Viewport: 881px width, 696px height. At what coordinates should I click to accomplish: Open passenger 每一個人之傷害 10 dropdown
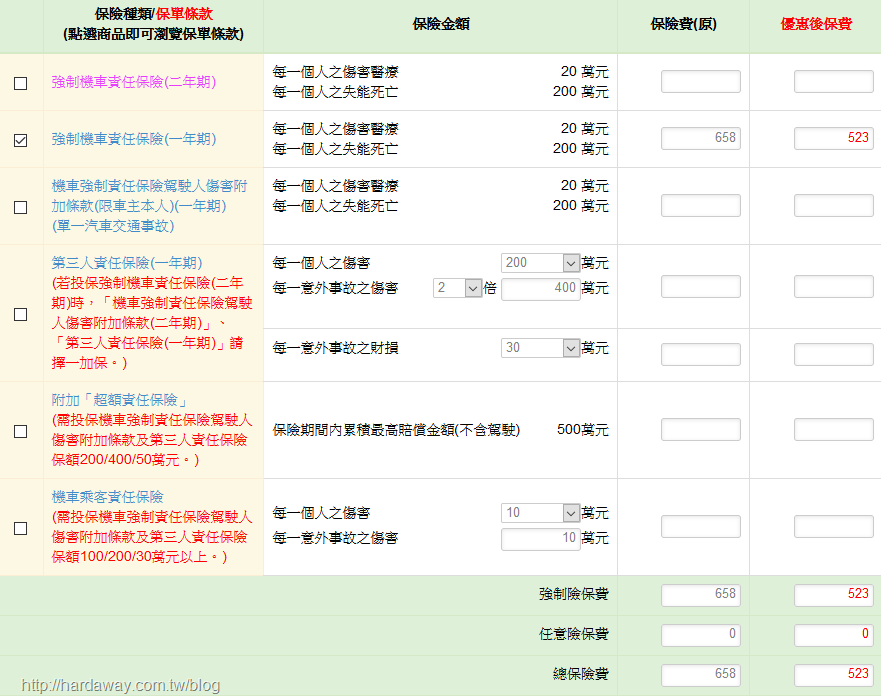540,512
